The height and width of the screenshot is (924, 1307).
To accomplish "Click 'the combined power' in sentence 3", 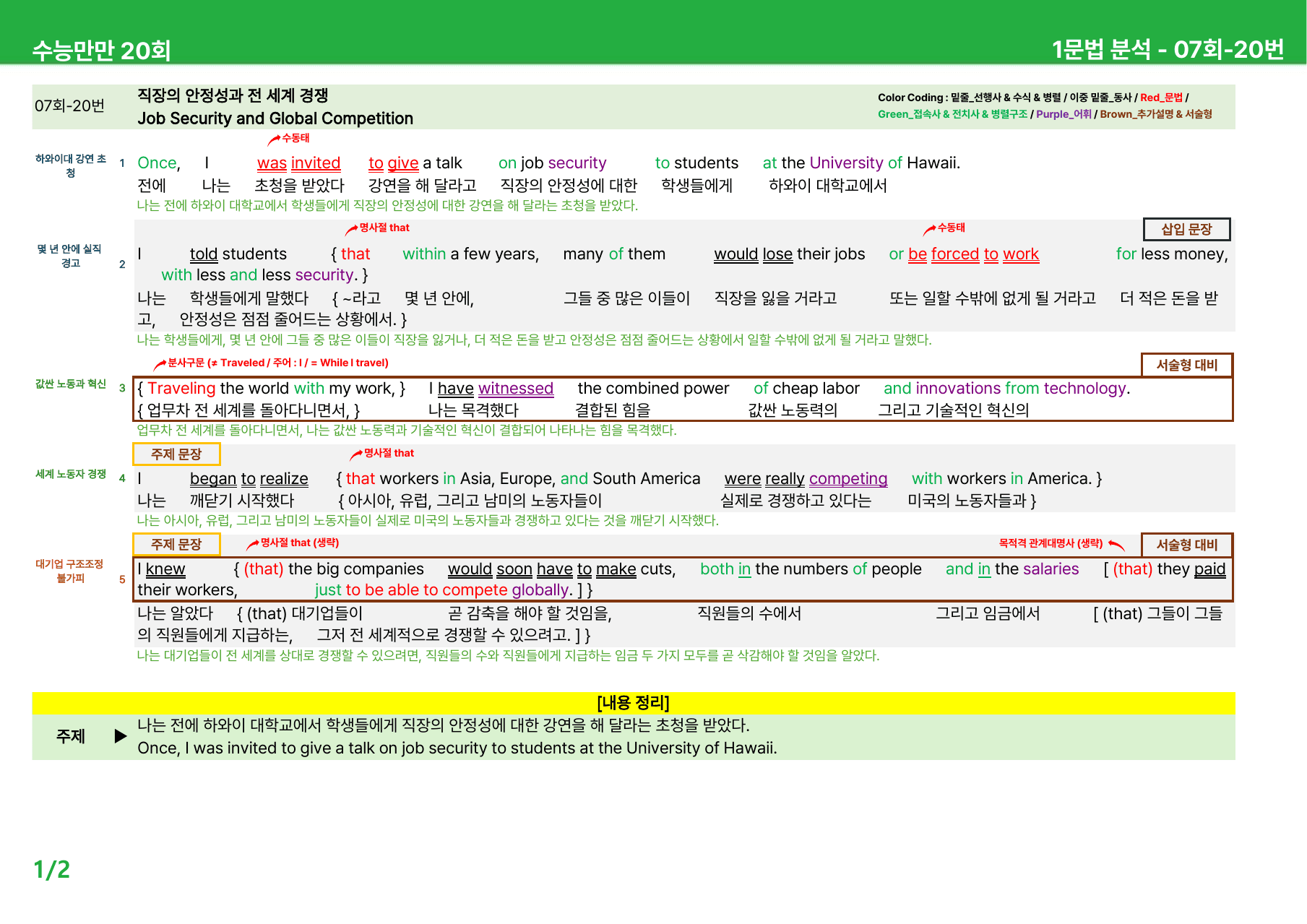I will [x=653, y=389].
